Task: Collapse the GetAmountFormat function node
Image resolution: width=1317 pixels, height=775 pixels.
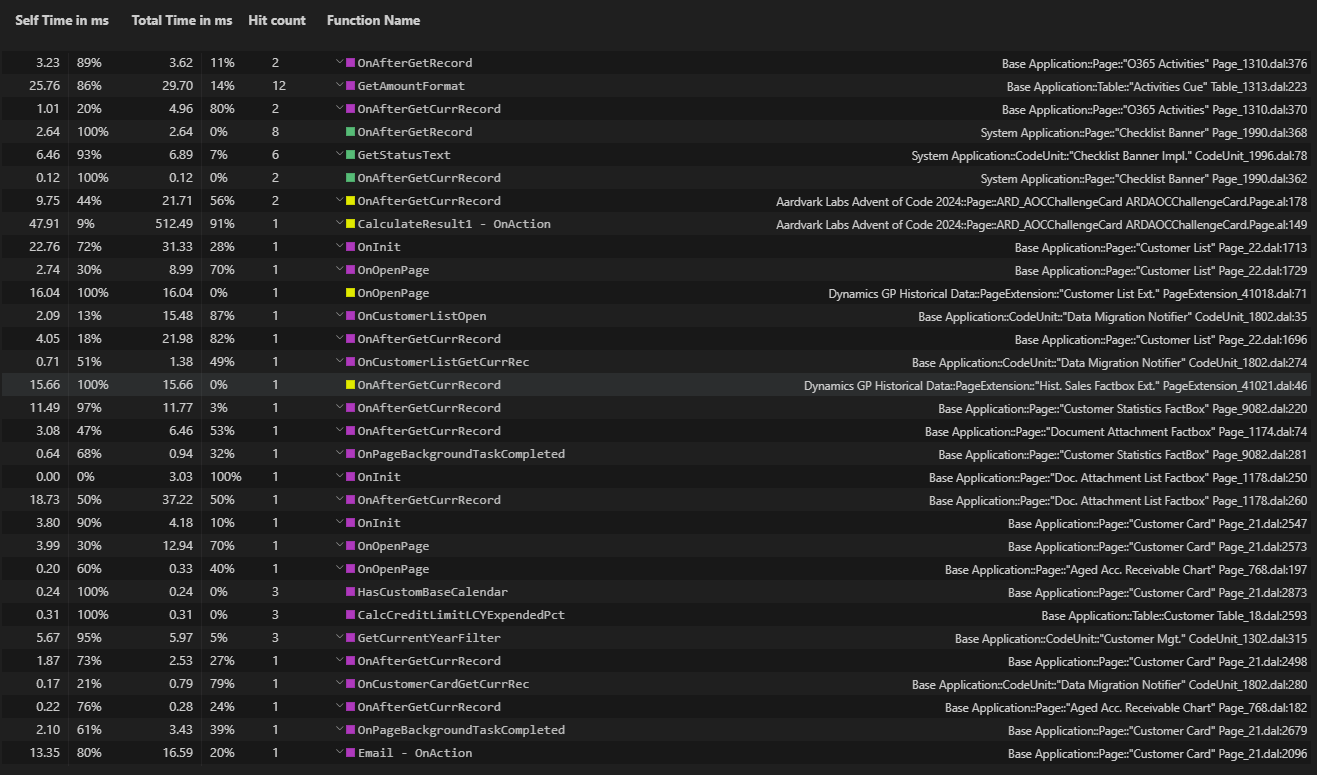Action: click(340, 86)
